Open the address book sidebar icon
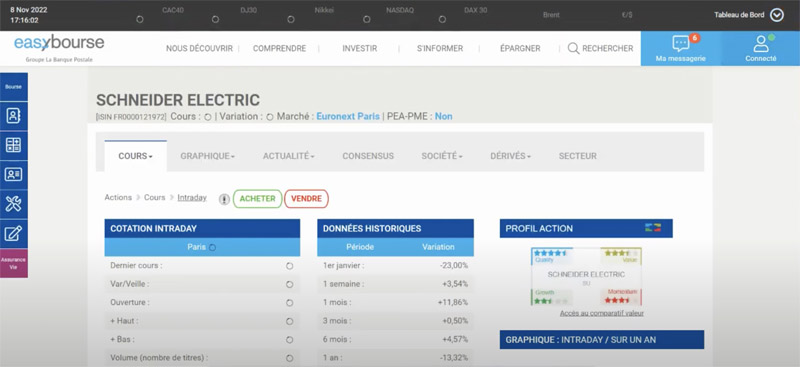Screen dimensions: 800x367 (13, 116)
